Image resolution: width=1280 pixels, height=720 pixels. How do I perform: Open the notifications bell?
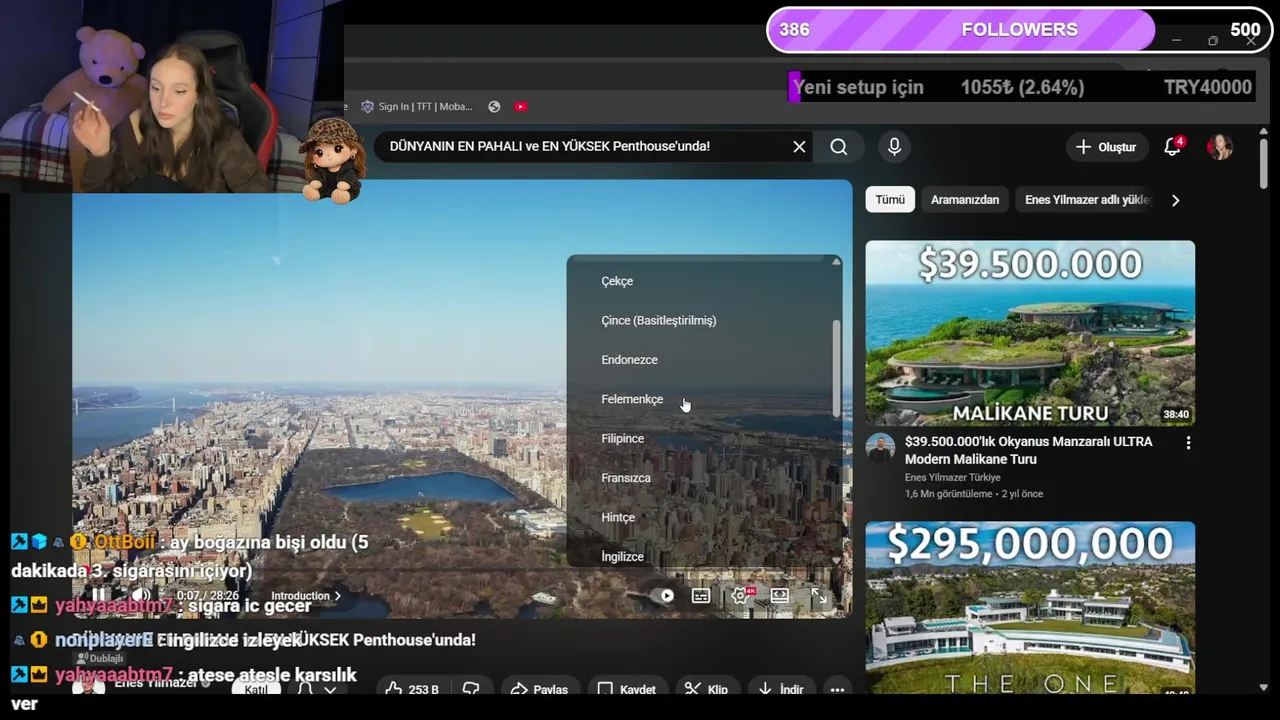coord(1173,147)
